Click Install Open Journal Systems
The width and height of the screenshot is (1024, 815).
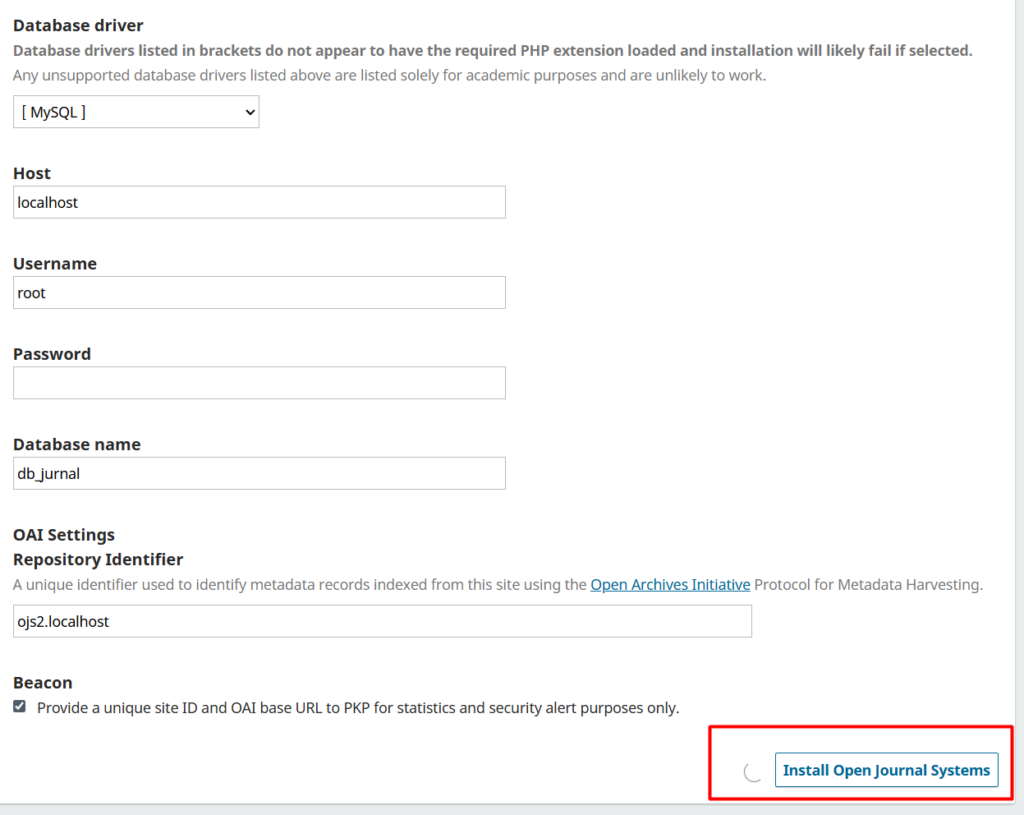click(x=886, y=770)
